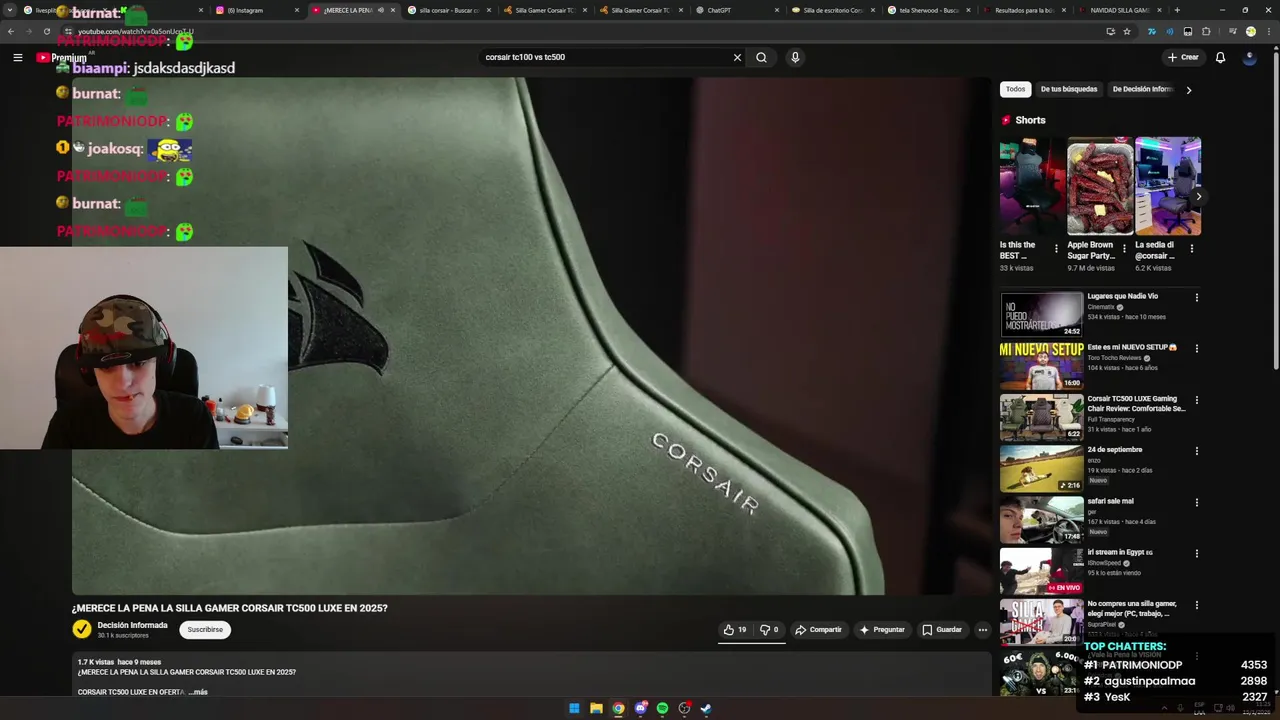
Task: Go forward with the browser forward arrow
Action: pyautogui.click(x=28, y=31)
